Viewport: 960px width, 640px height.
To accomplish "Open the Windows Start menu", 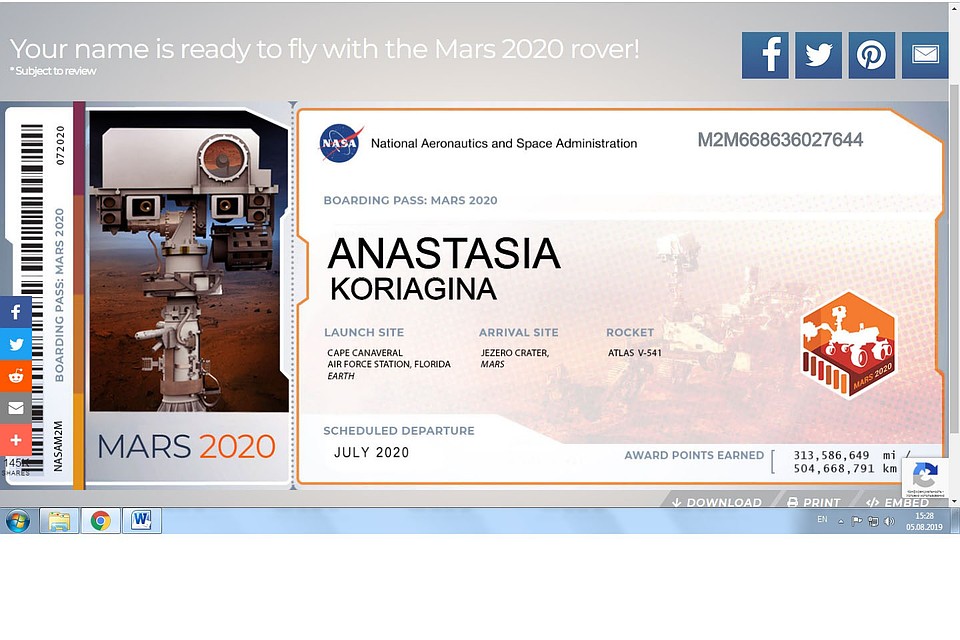I will coord(18,521).
